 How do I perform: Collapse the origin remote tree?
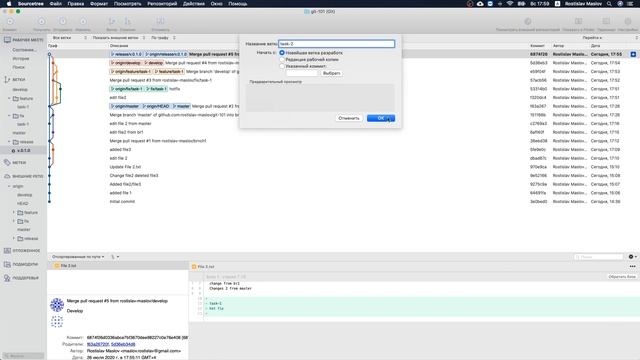pos(9,186)
